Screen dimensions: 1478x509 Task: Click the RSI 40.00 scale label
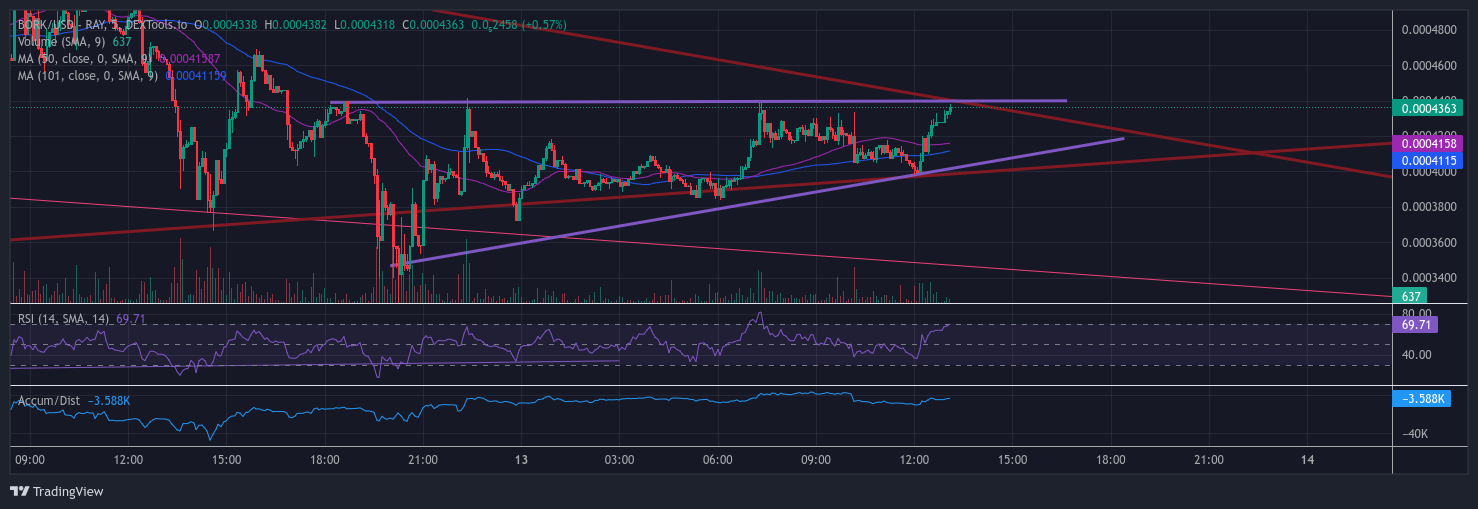click(1416, 354)
